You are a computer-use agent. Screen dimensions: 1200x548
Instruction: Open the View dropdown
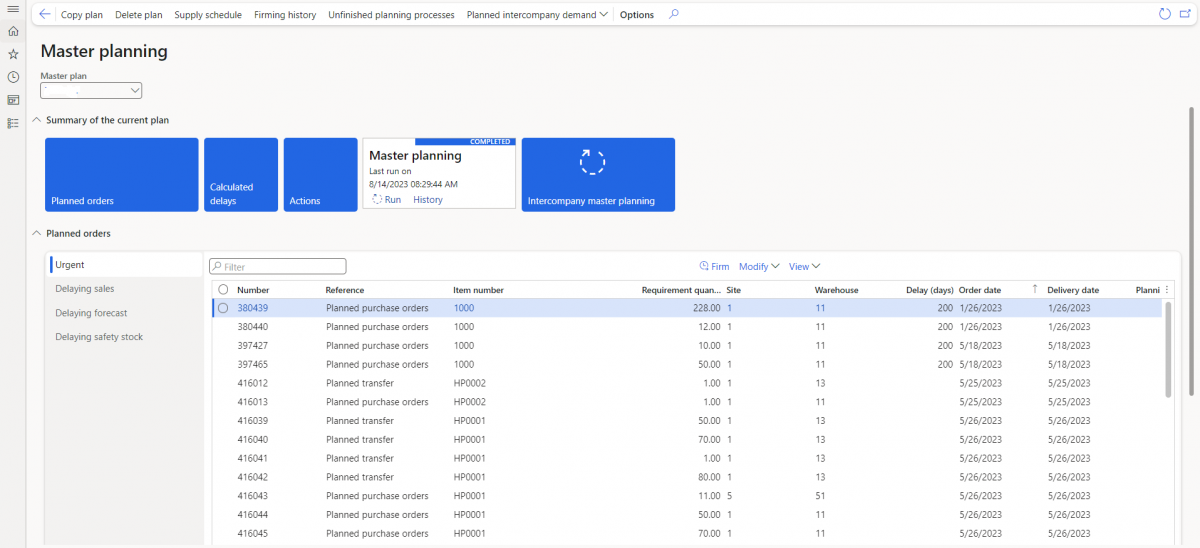pos(804,266)
